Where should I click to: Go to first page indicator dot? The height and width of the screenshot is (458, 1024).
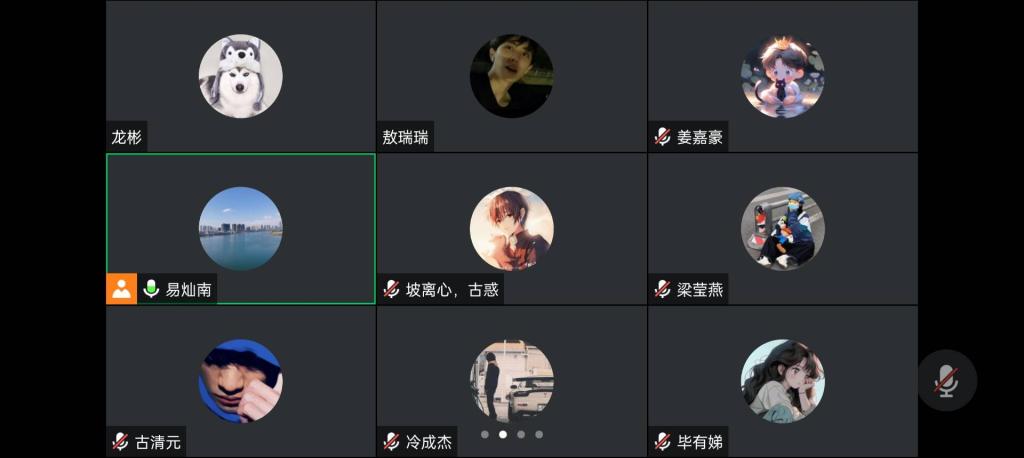485,434
